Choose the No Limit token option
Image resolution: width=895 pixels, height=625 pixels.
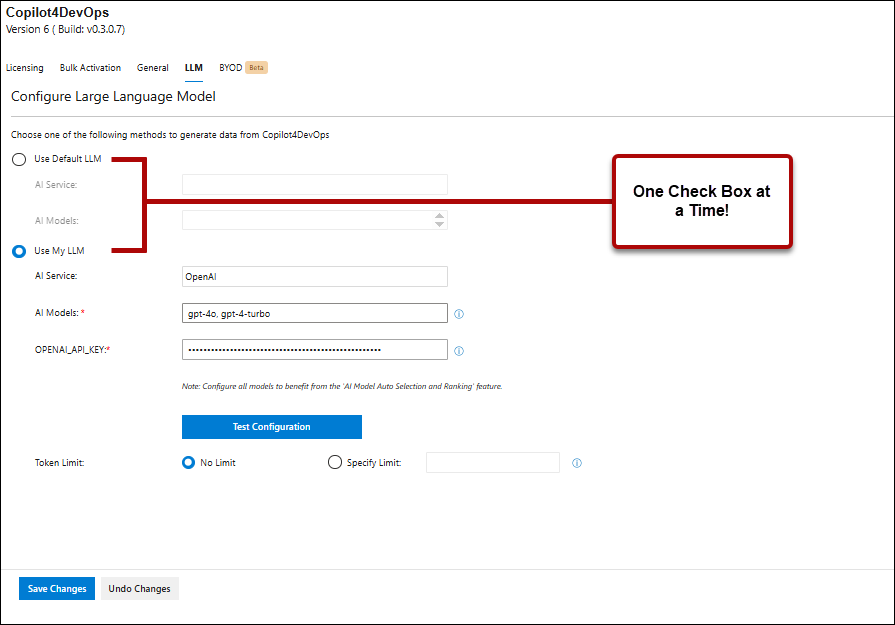pyautogui.click(x=188, y=463)
